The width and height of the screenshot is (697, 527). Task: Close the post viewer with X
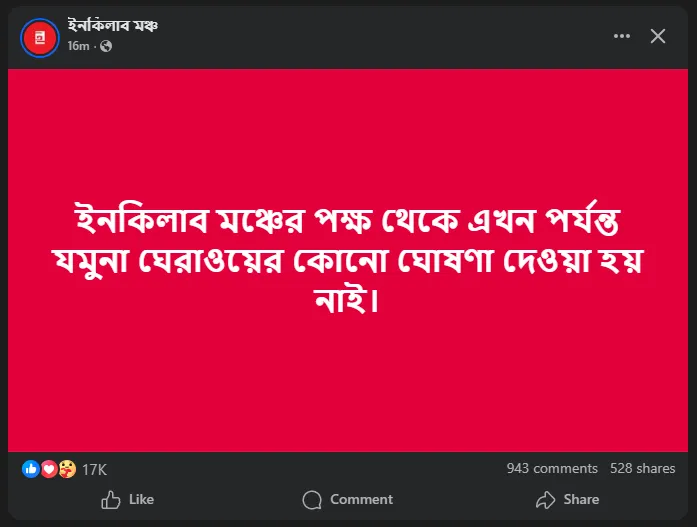(x=658, y=36)
